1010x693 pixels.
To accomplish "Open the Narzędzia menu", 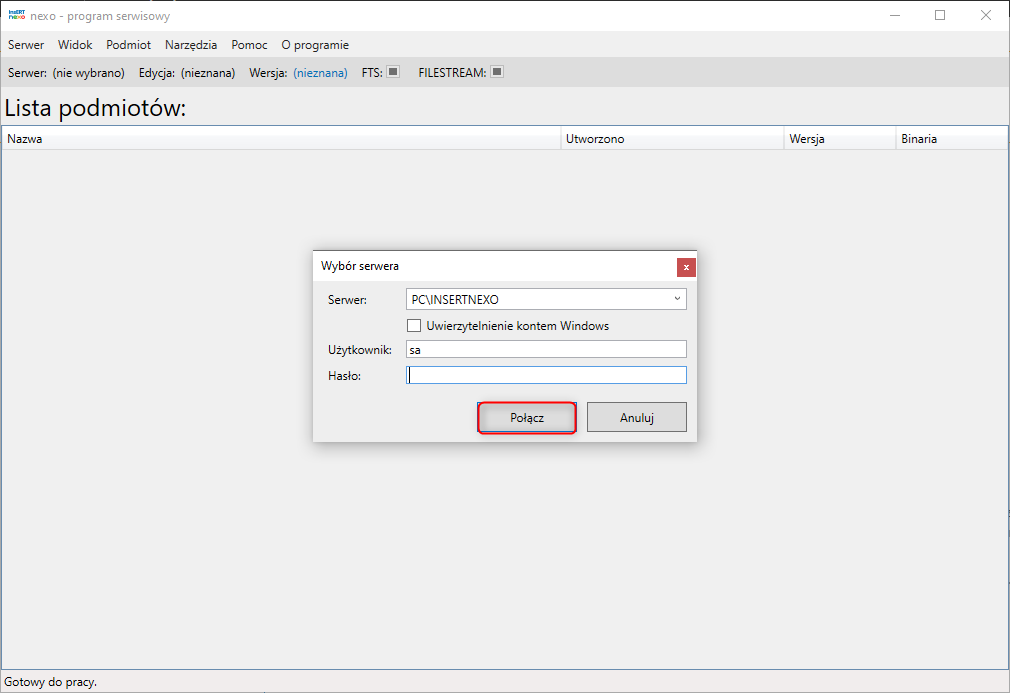I will pyautogui.click(x=191, y=45).
